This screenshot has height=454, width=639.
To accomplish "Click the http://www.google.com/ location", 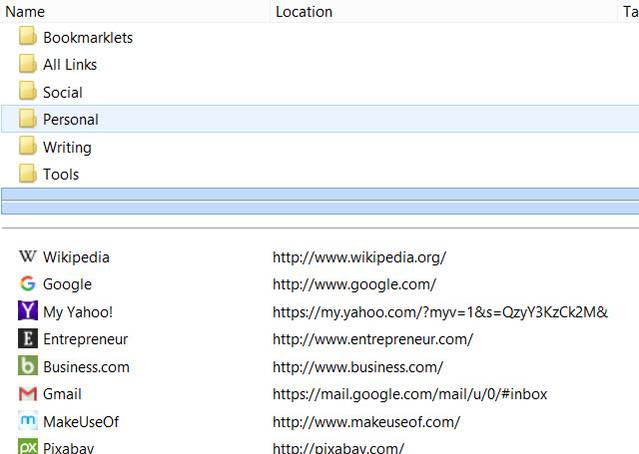I will [x=355, y=284].
